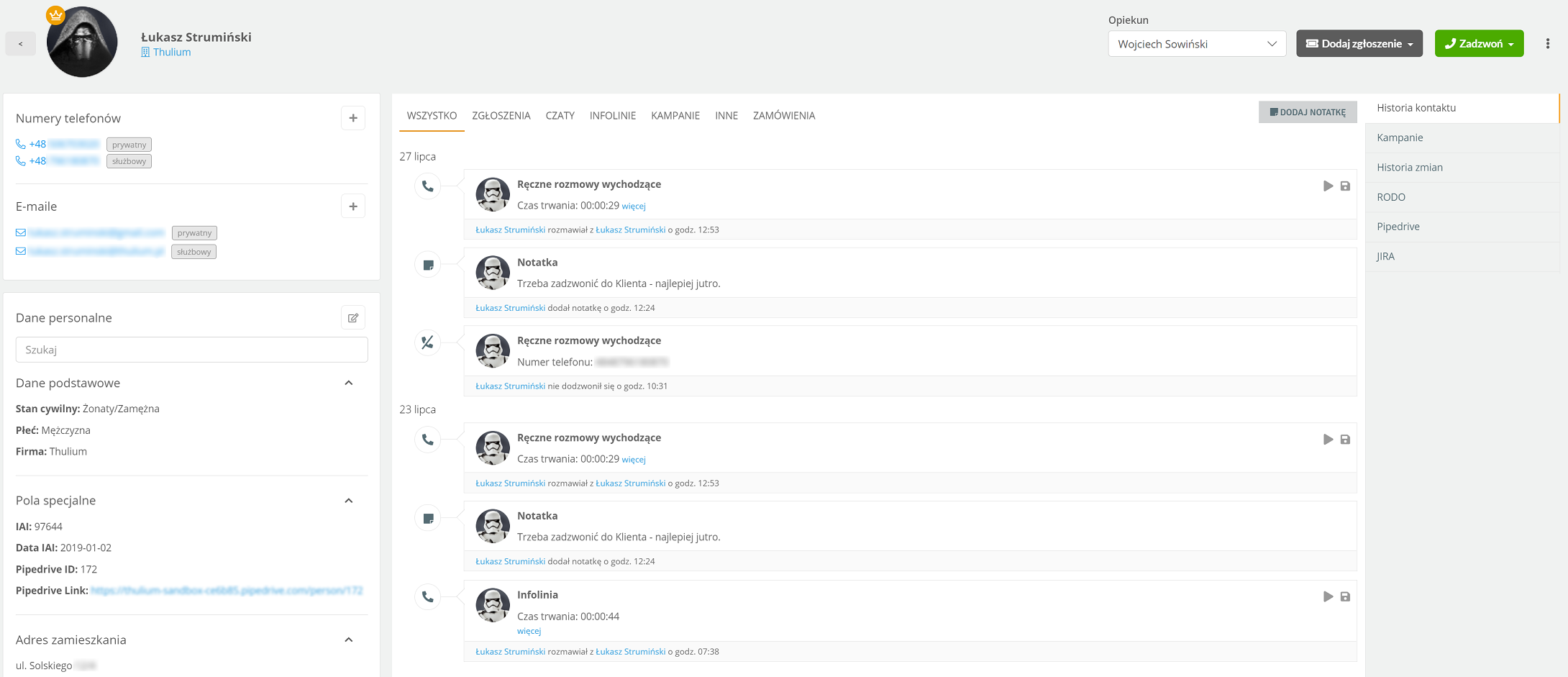The image size is (1568, 677).
Task: Focus the Szukaj search field
Action: 192,350
